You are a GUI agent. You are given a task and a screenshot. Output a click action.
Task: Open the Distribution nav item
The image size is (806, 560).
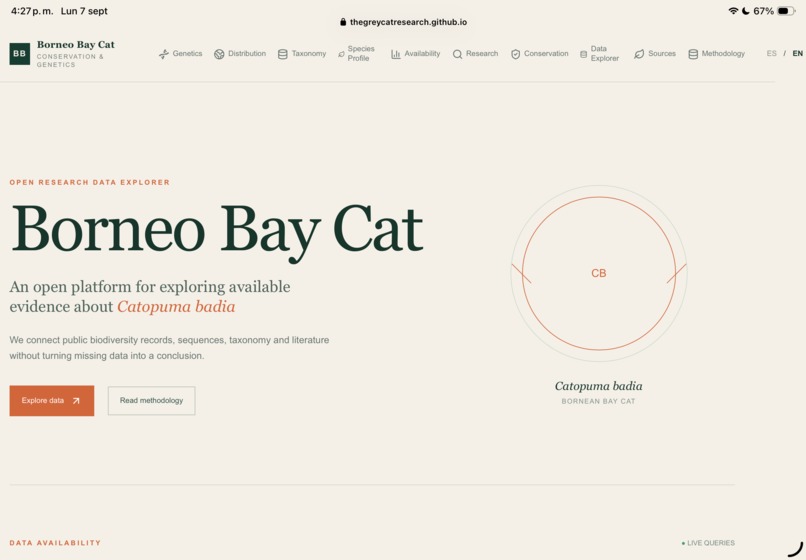[240, 53]
